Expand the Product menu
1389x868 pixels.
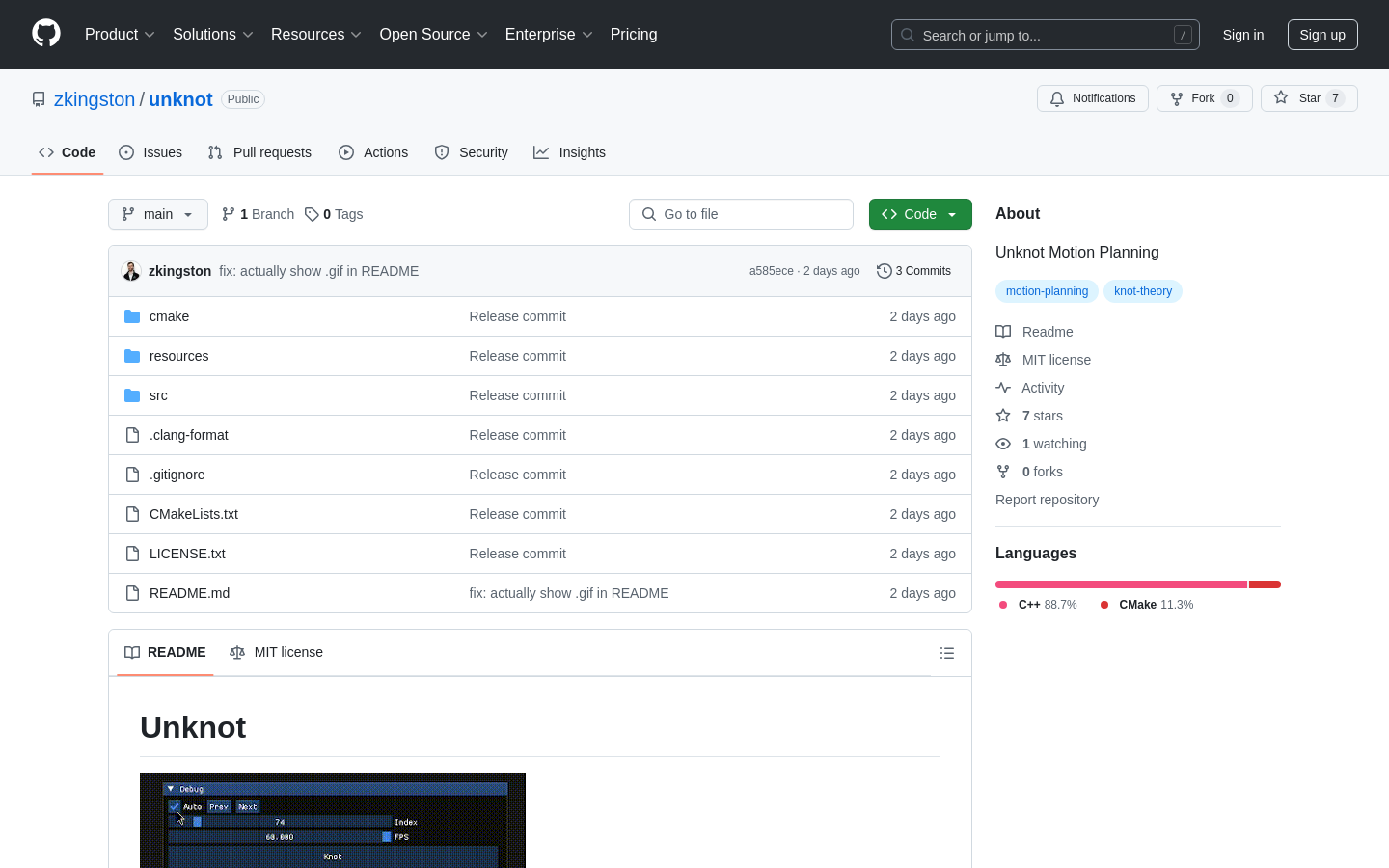pyautogui.click(x=120, y=35)
